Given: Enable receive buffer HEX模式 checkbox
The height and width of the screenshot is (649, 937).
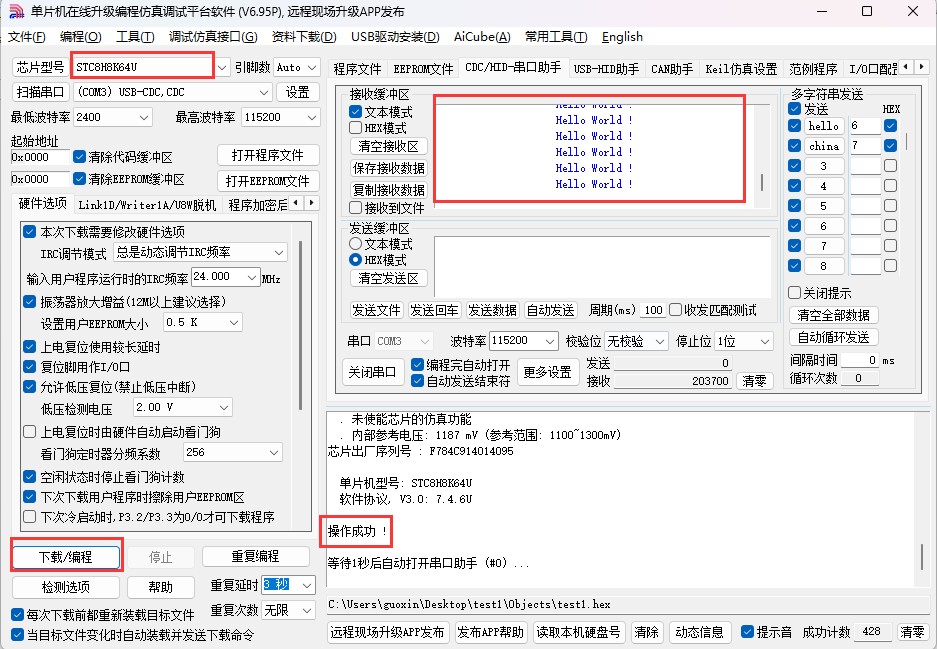Looking at the screenshot, I should coord(356,127).
